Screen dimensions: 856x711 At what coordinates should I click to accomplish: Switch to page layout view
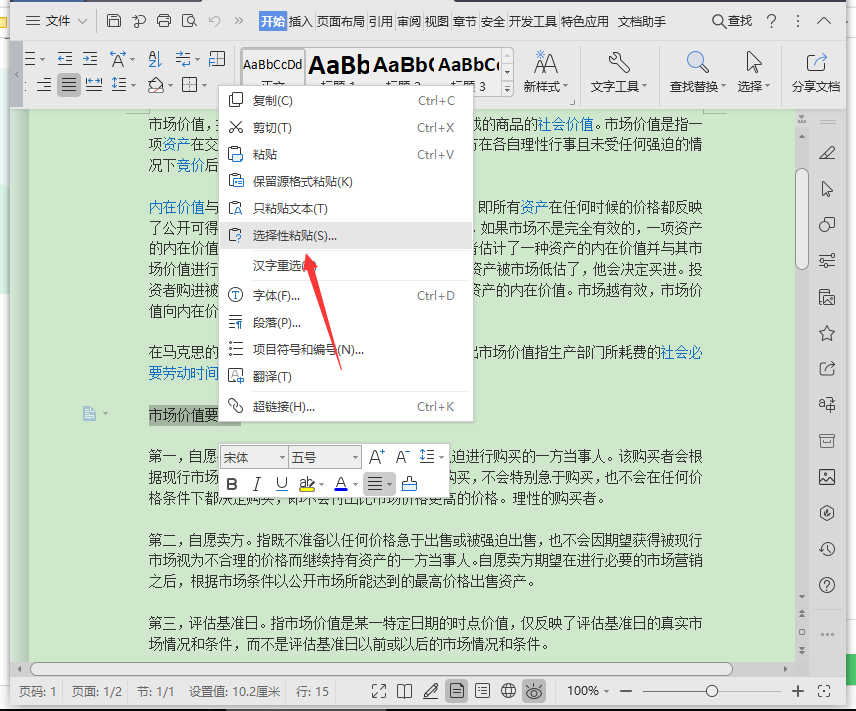click(x=456, y=691)
